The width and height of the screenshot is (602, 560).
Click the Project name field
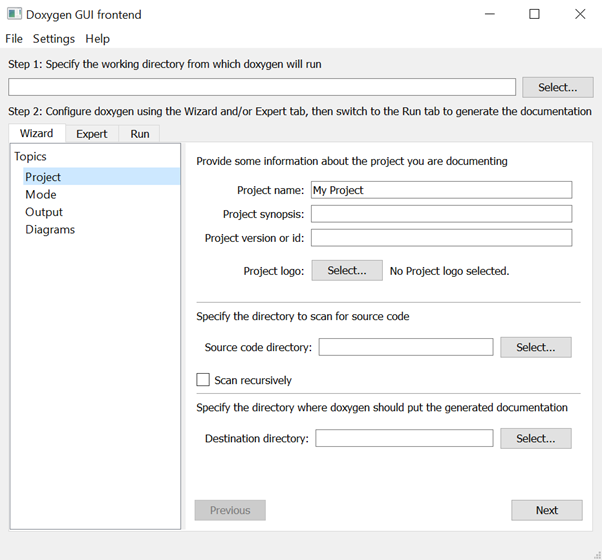[x=442, y=190]
